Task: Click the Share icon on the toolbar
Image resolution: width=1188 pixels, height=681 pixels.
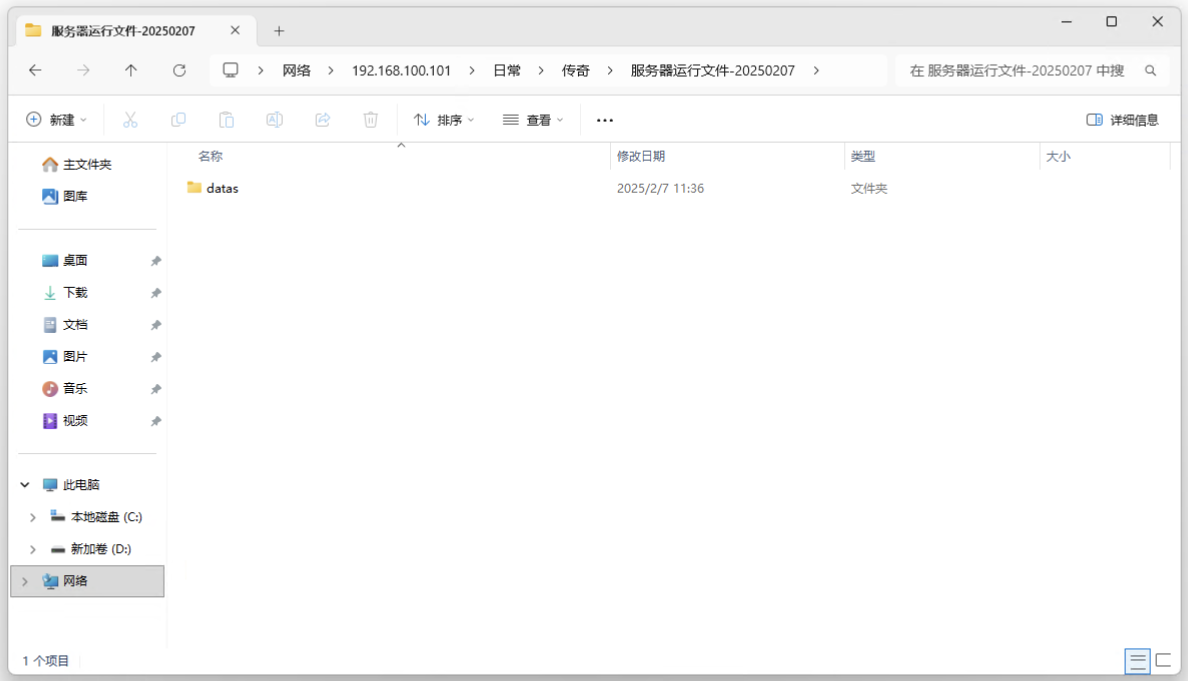Action: (322, 119)
